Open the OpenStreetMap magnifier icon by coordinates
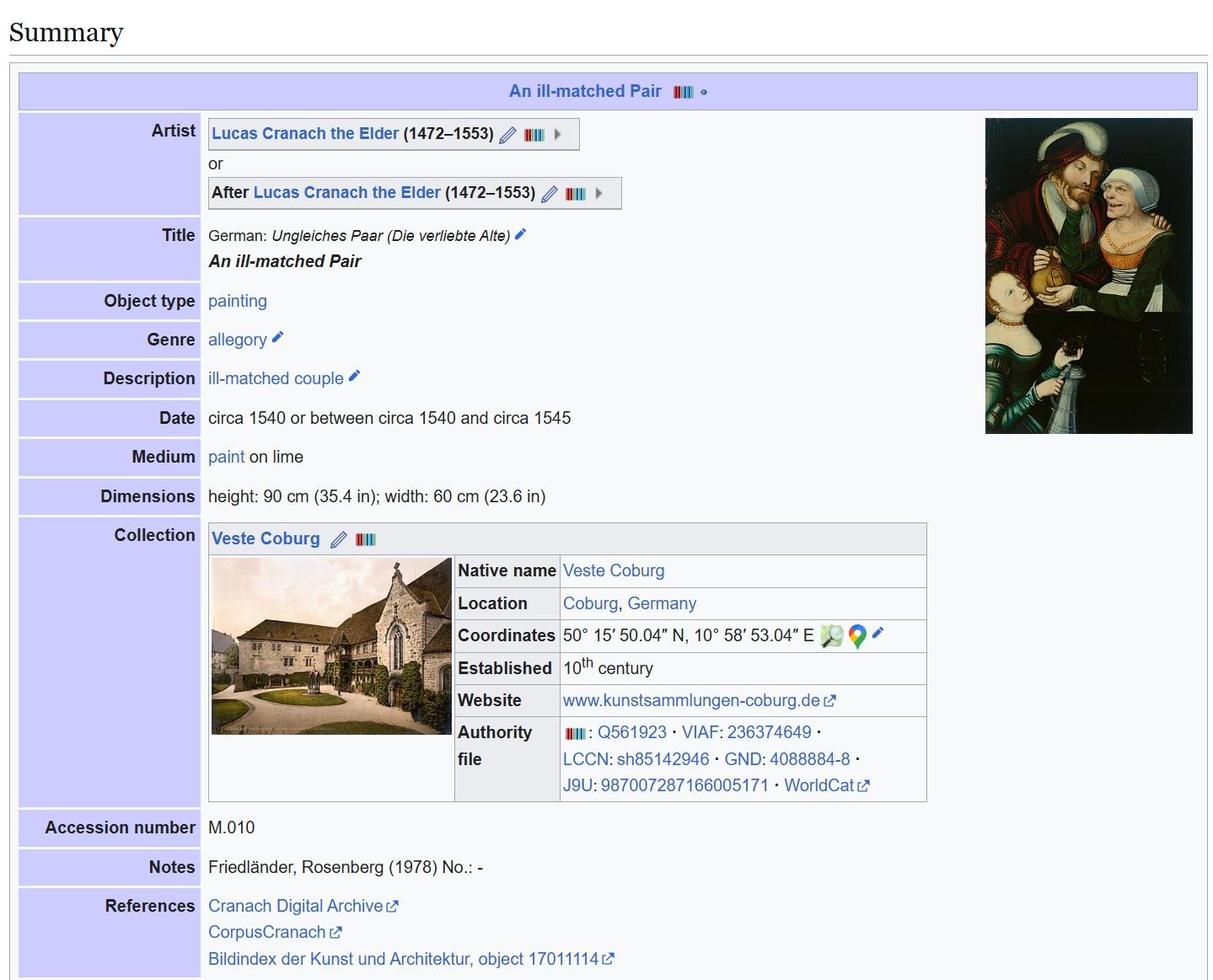Image resolution: width=1213 pixels, height=980 pixels. click(x=832, y=636)
